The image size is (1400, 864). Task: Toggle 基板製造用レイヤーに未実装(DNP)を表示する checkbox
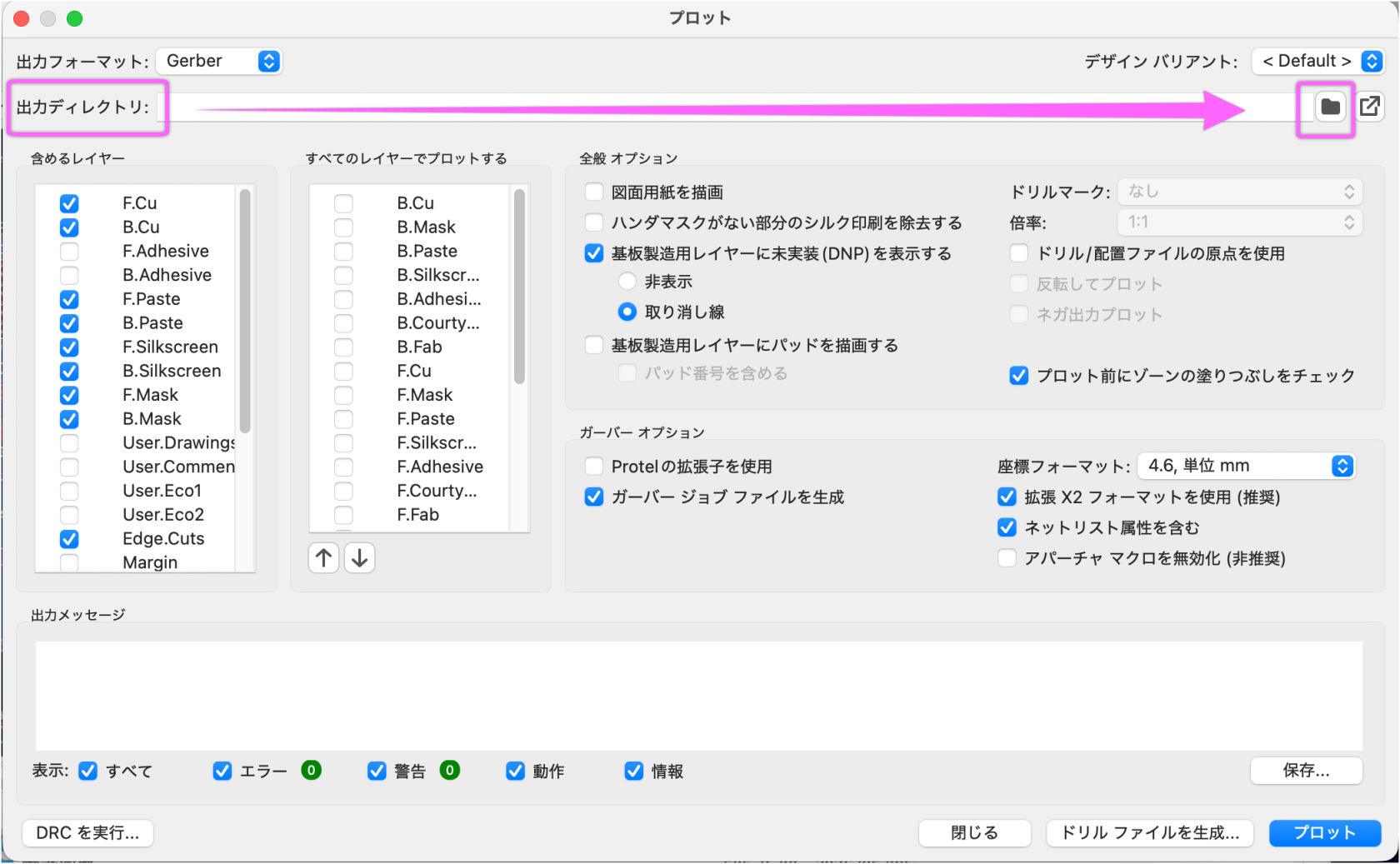coord(594,253)
